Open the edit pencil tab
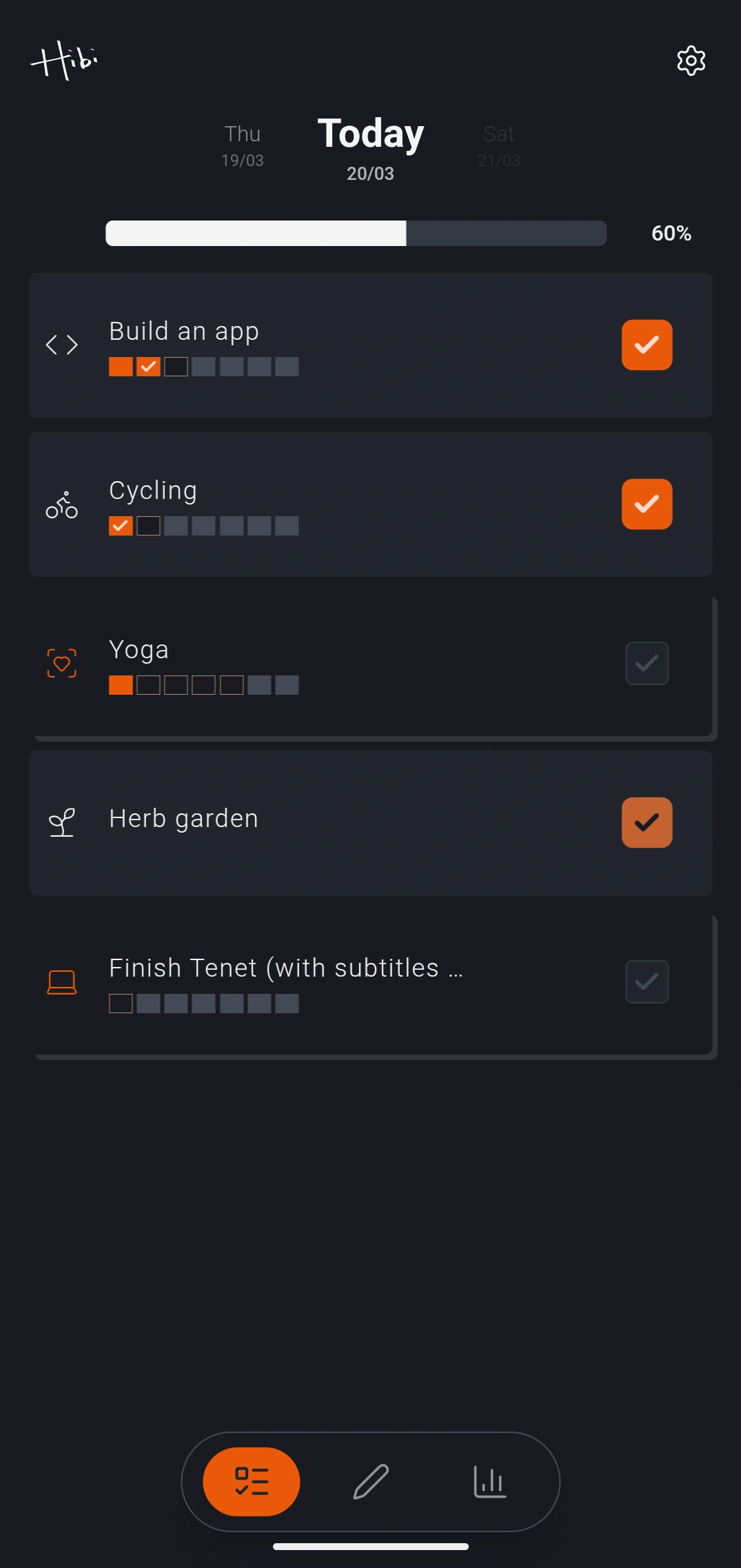741x1568 pixels. click(x=371, y=1482)
